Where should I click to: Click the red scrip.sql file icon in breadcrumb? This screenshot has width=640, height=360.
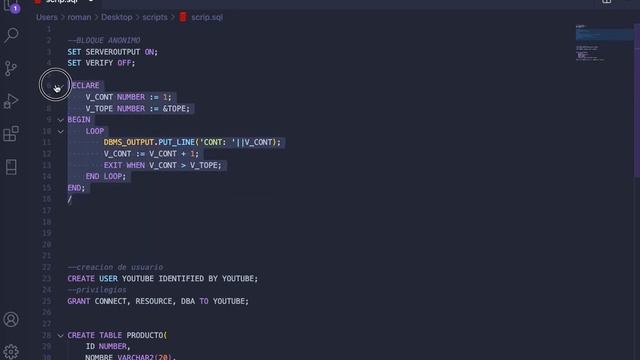pyautogui.click(x=183, y=17)
